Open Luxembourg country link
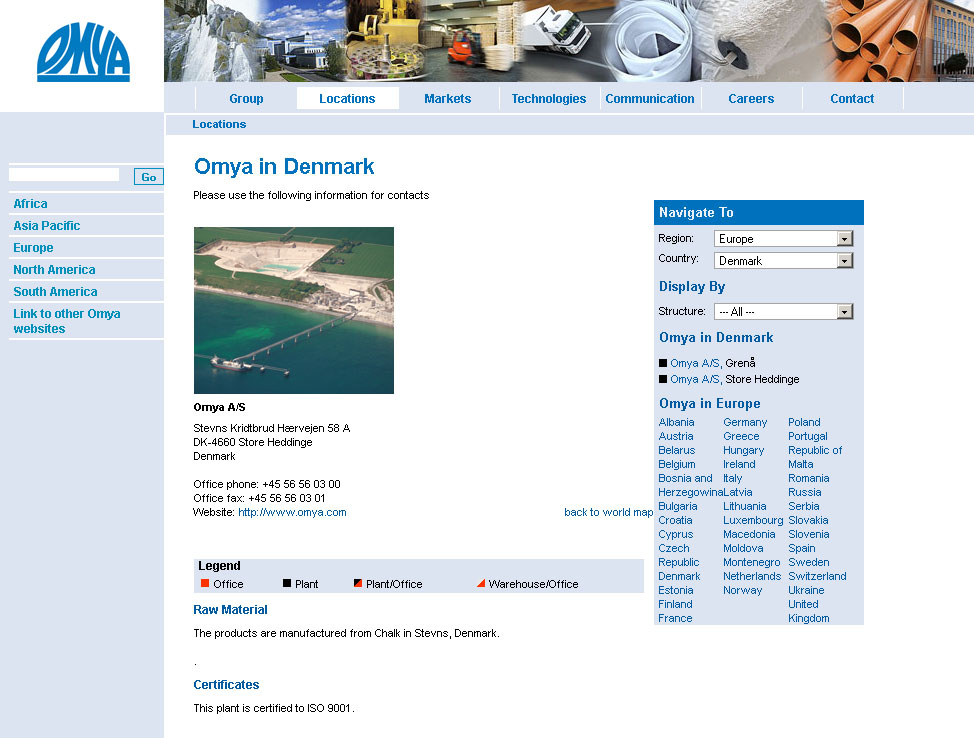 coord(753,520)
